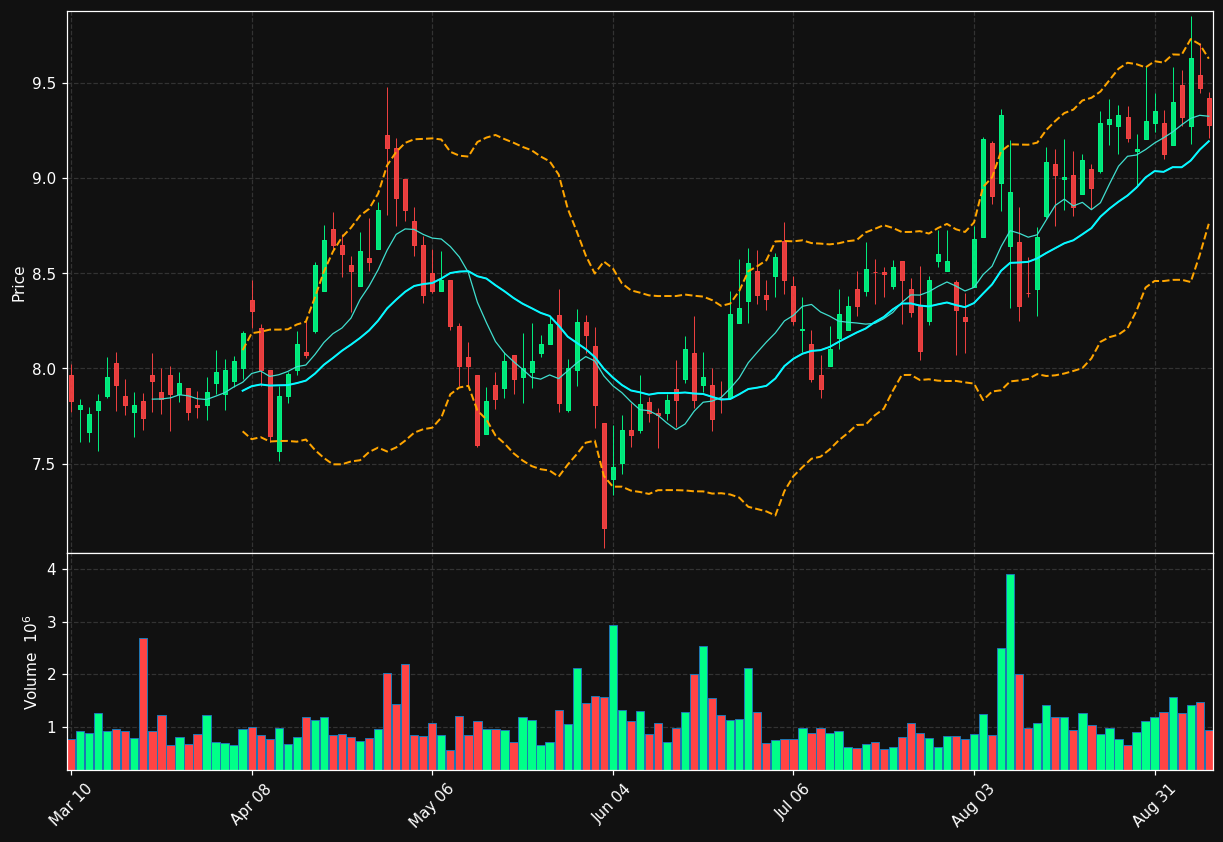Click the volume axis tick label 2
Screen dimensions: 1223x842
[52, 675]
